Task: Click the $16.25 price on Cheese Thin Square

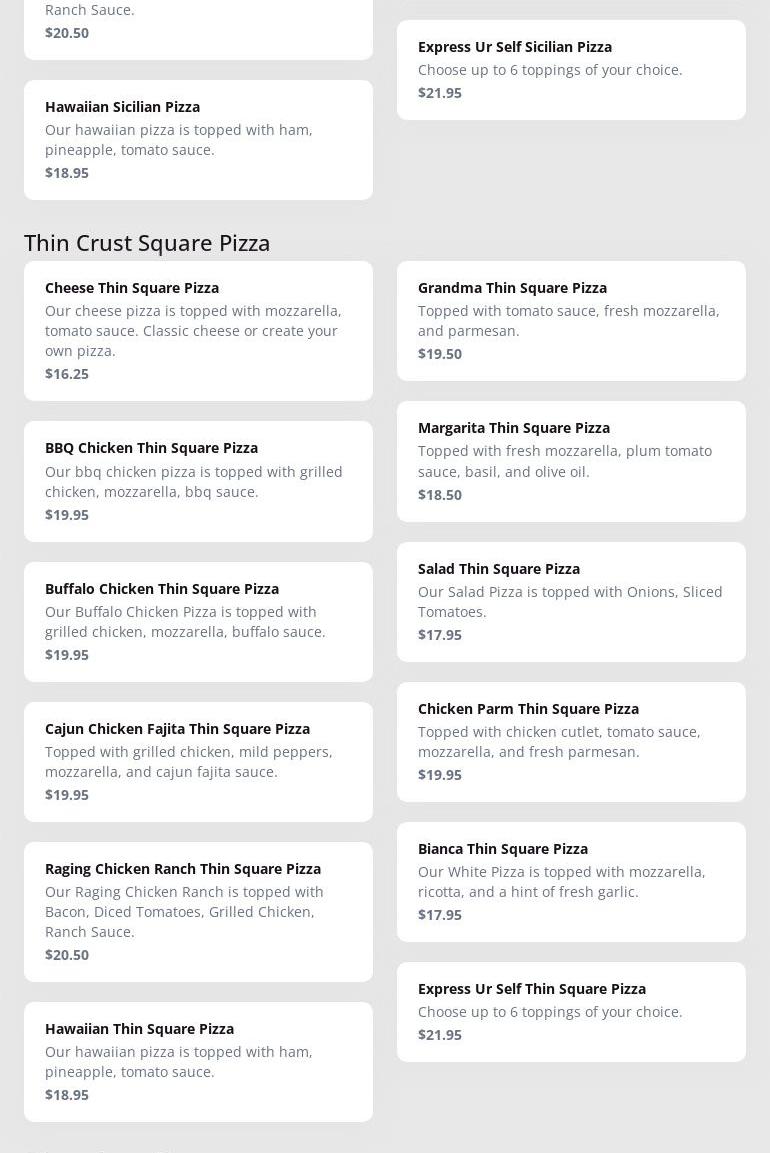Action: (67, 374)
